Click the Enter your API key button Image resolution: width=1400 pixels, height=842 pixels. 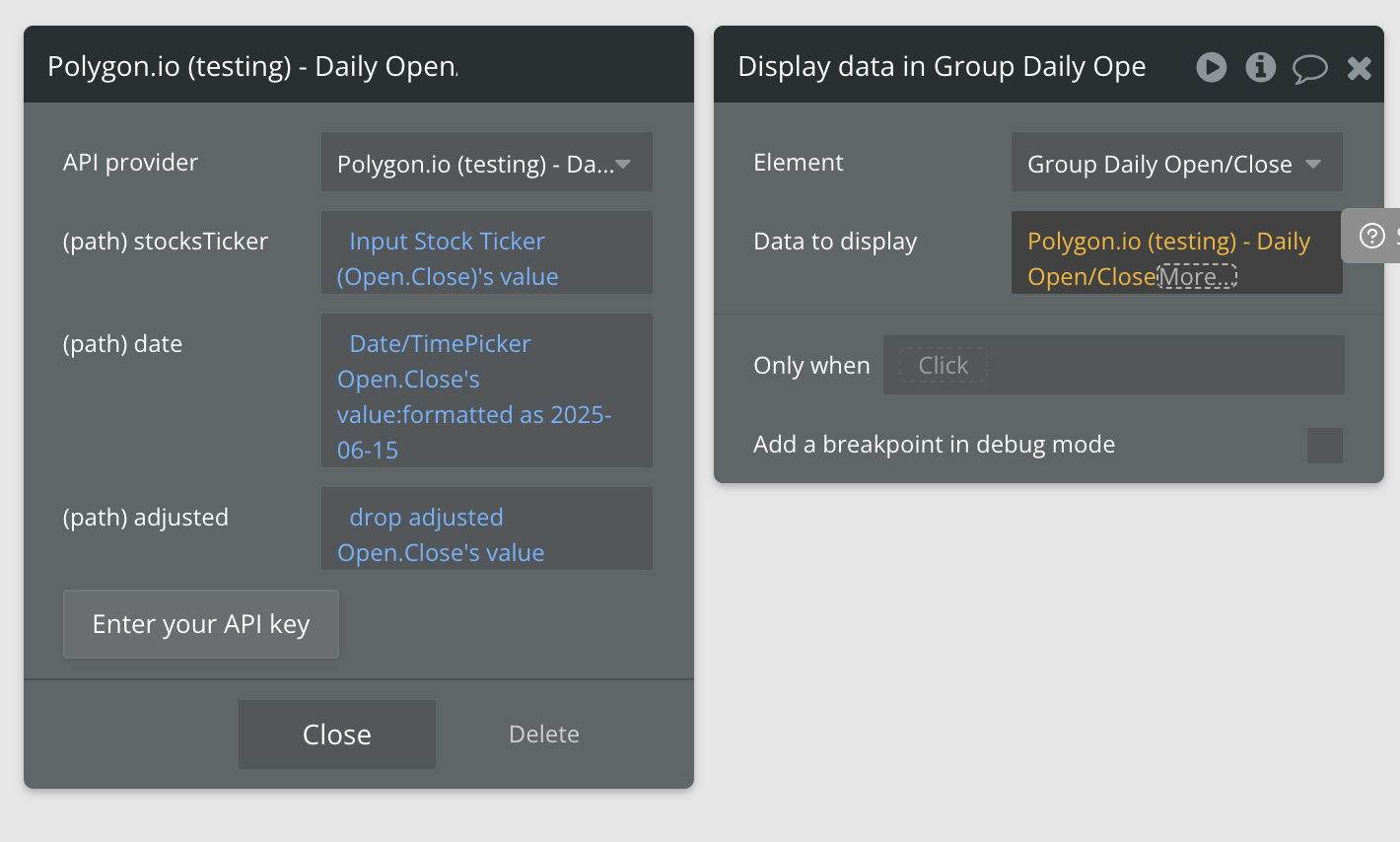201,624
